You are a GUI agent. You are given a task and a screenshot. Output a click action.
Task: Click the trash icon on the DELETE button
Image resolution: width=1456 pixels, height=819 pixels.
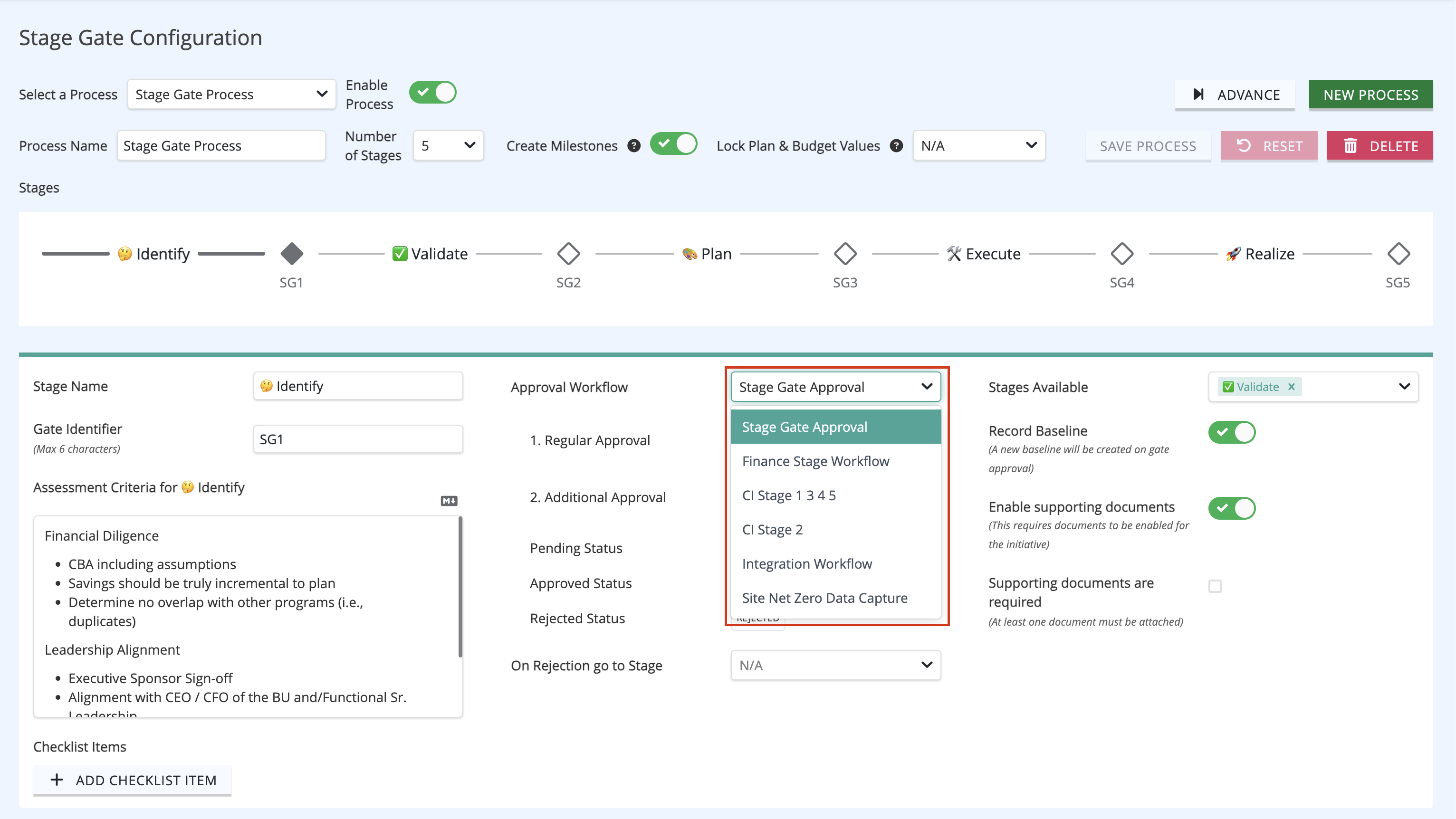pos(1351,145)
